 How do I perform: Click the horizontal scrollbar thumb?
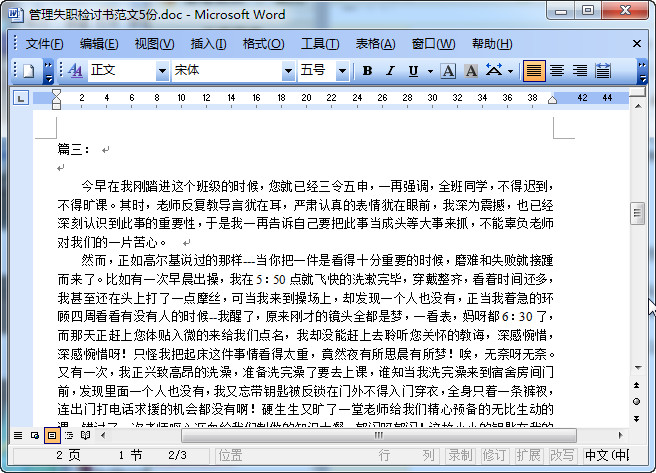point(379,435)
